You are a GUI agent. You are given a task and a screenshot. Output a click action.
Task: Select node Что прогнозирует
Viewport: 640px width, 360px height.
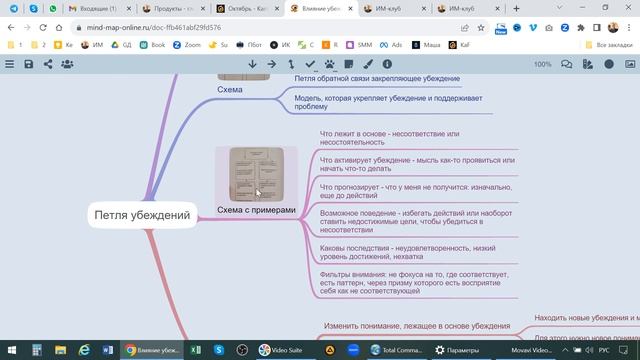(416, 191)
